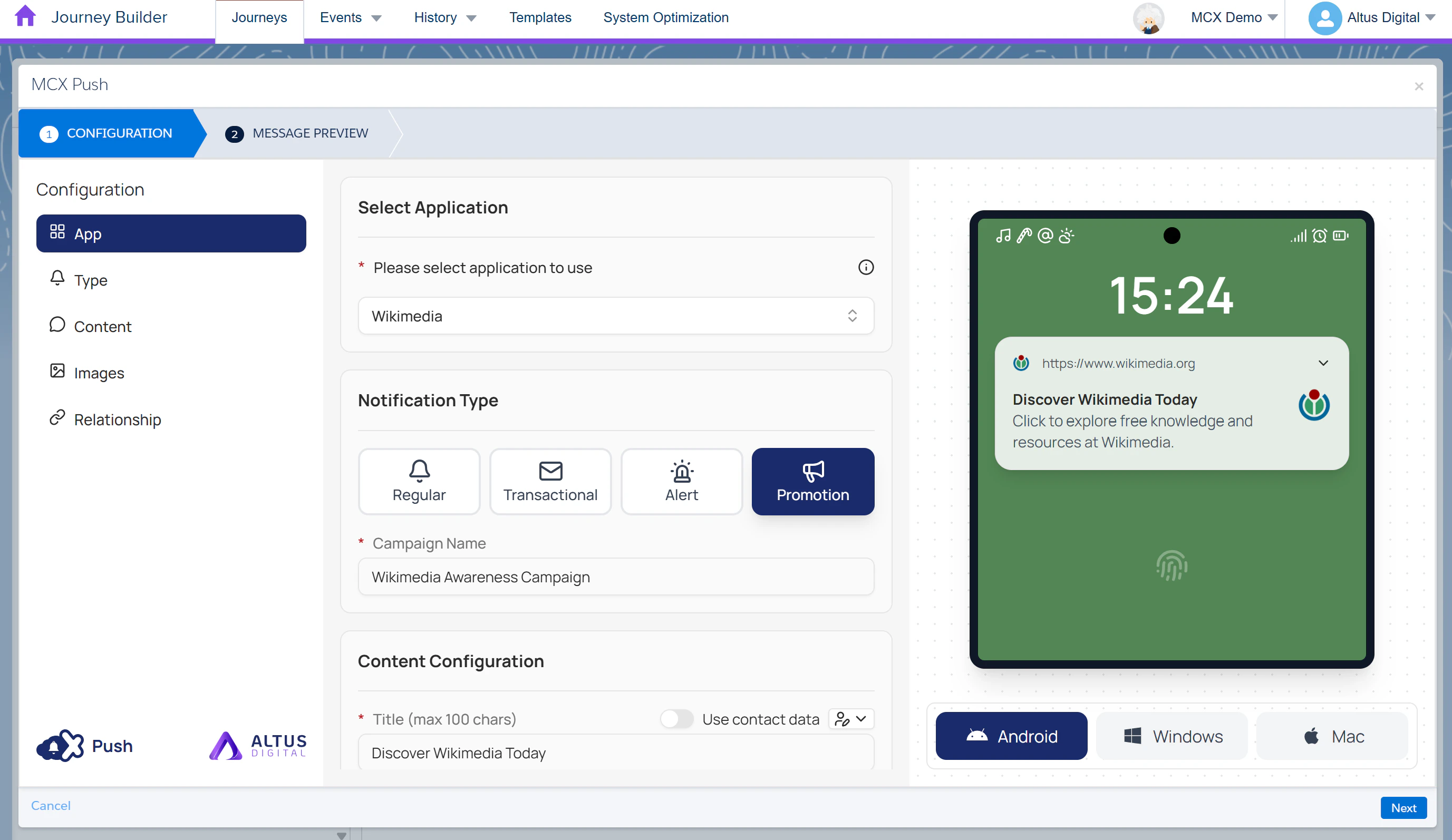The image size is (1452, 840).
Task: Click the wikimedia.org URL in notification
Action: [1118, 363]
